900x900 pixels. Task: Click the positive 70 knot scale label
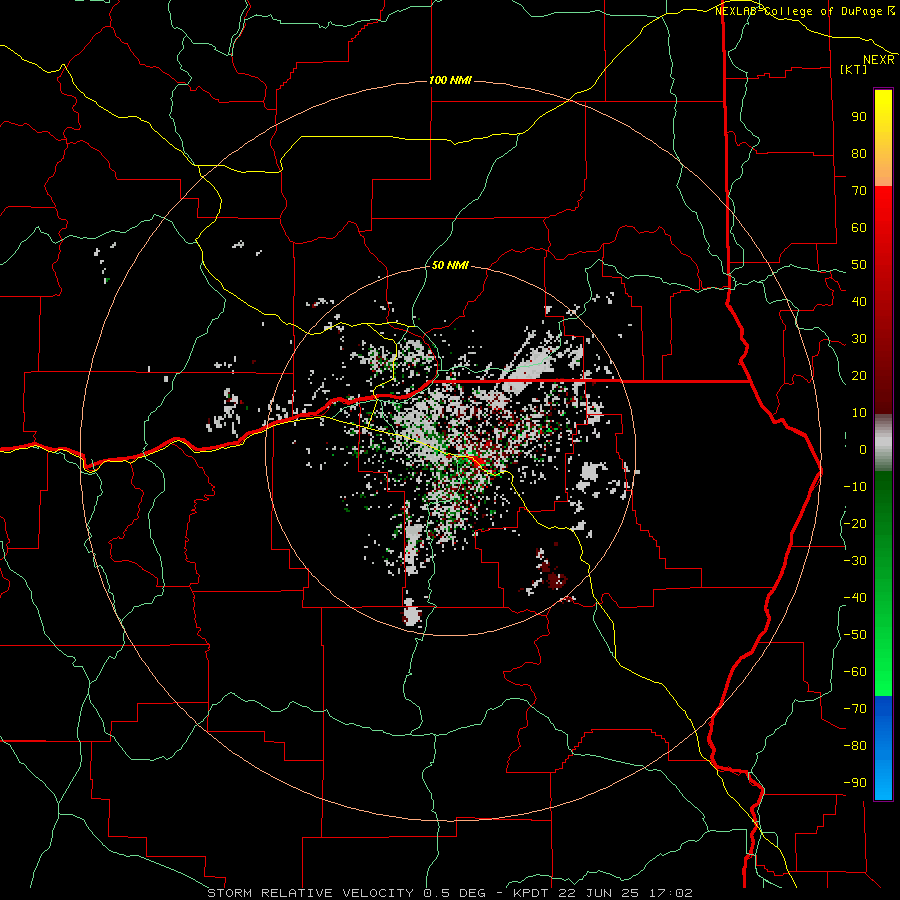pyautogui.click(x=859, y=191)
